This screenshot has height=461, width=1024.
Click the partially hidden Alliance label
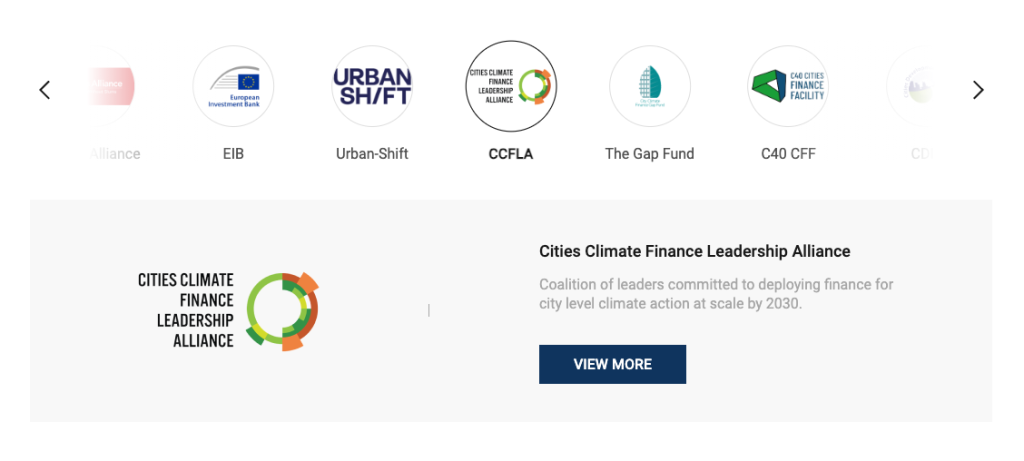click(114, 154)
